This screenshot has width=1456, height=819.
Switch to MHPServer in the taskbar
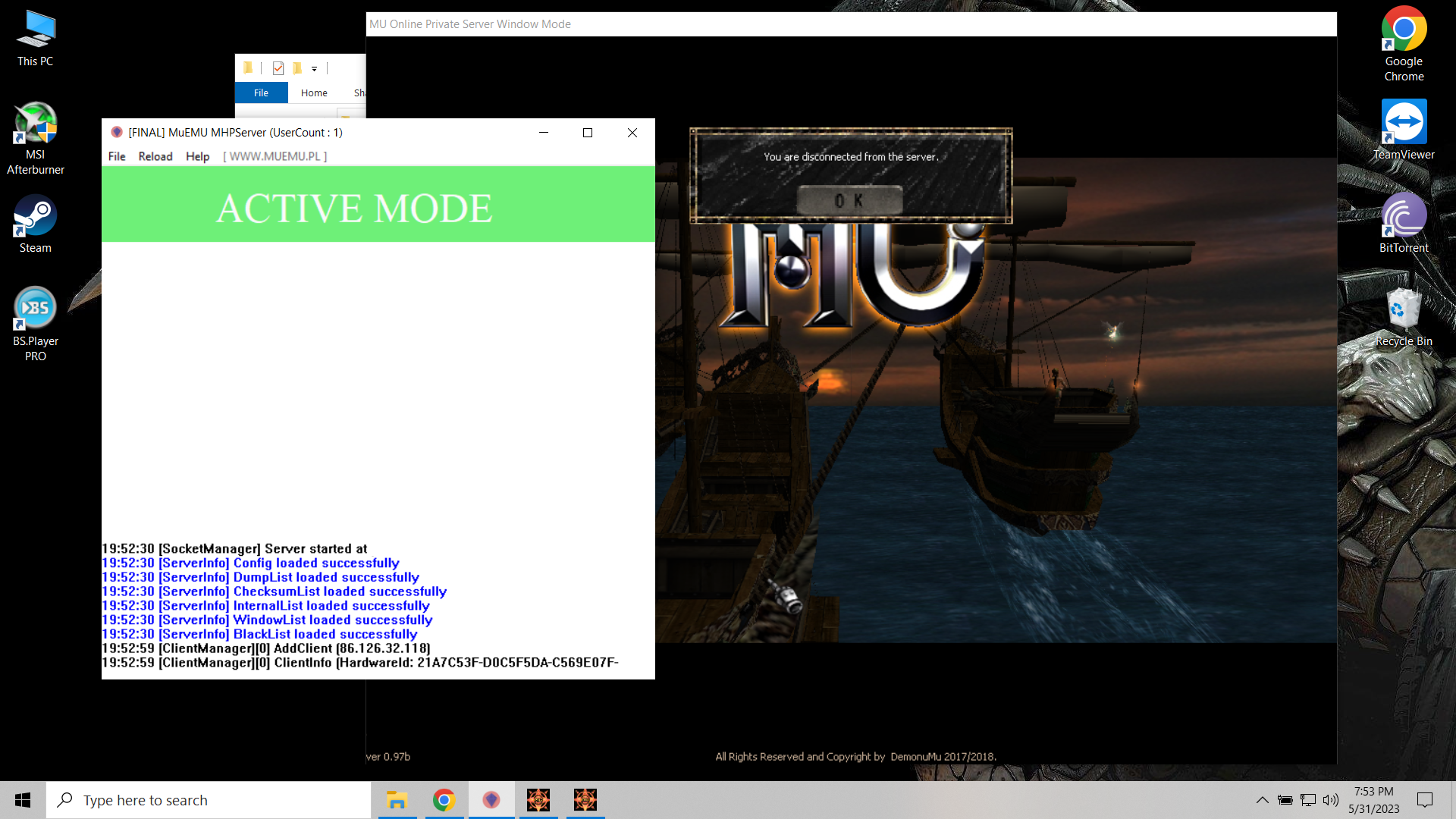click(491, 800)
